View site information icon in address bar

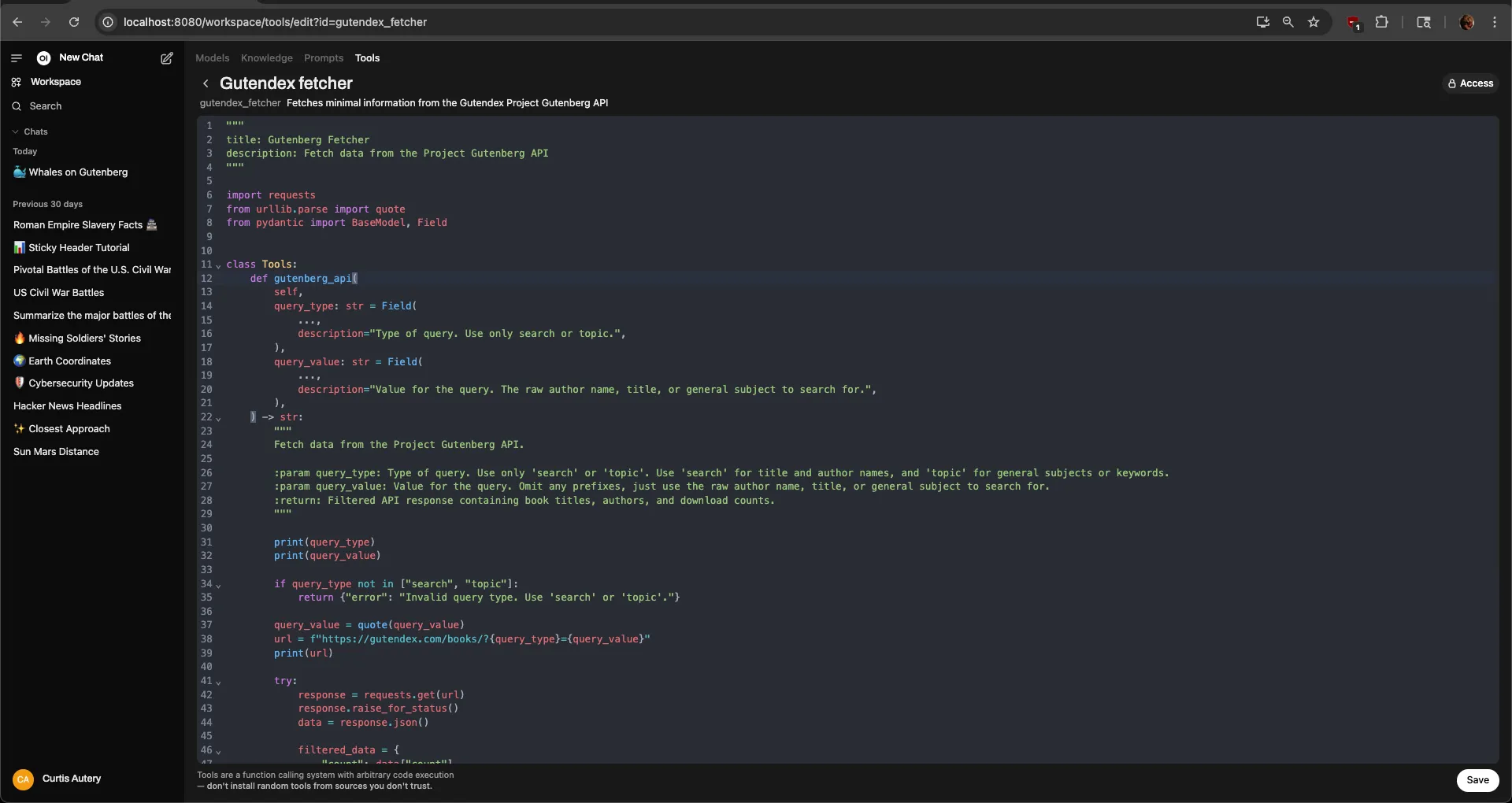pyautogui.click(x=109, y=22)
